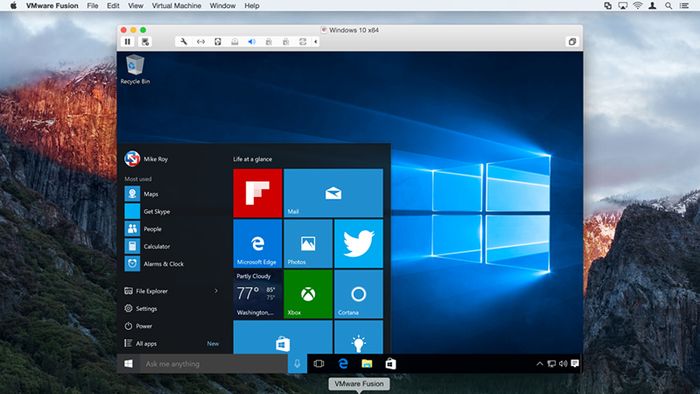Open Task View on the taskbar
This screenshot has width=700, height=394.
[x=319, y=364]
